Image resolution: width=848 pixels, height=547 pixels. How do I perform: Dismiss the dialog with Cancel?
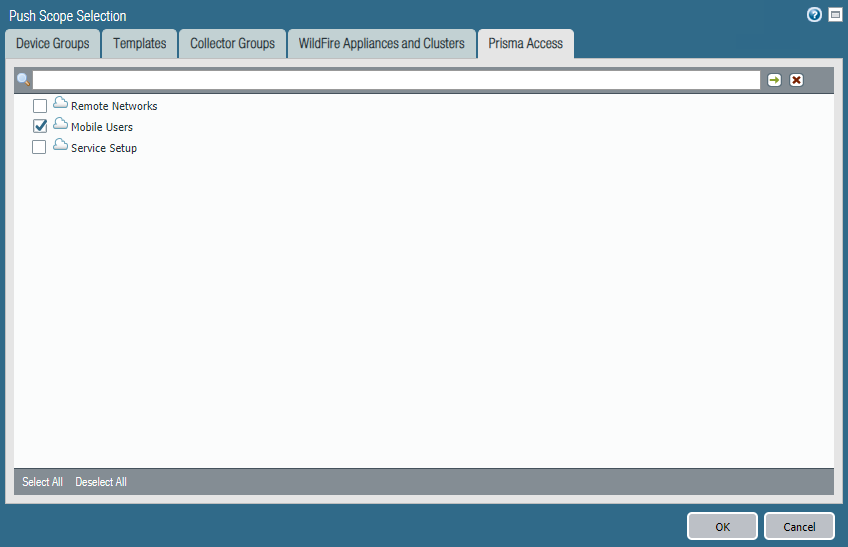tap(799, 526)
